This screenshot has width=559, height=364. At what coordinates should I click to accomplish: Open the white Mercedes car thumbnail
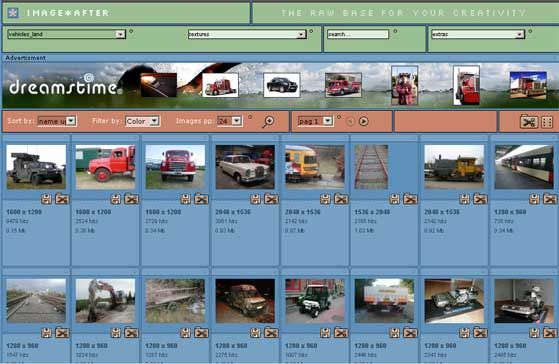click(245, 167)
